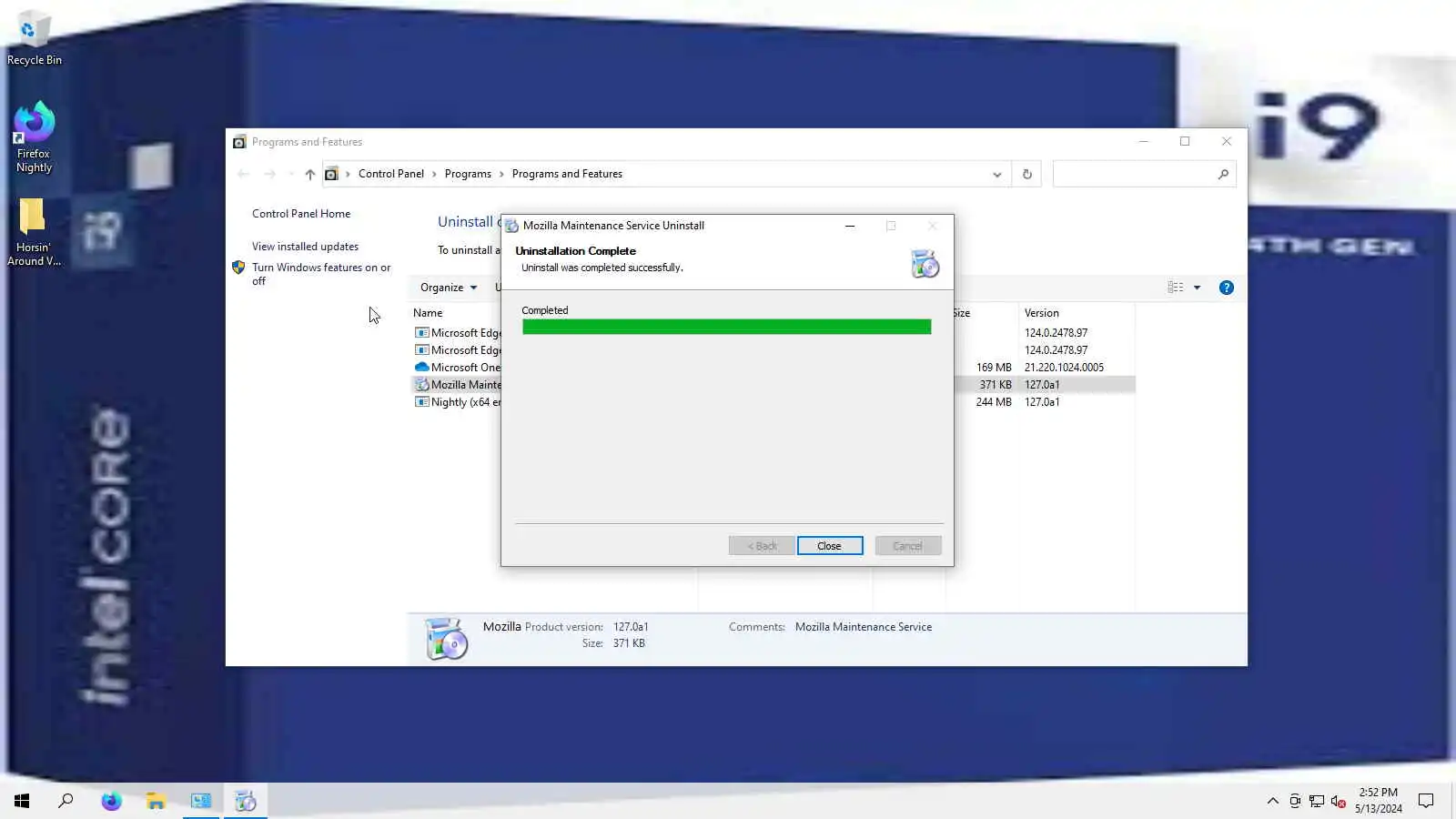Viewport: 1456px width, 819px height.
Task: Click the Nightly program icon in list
Action: click(421, 402)
